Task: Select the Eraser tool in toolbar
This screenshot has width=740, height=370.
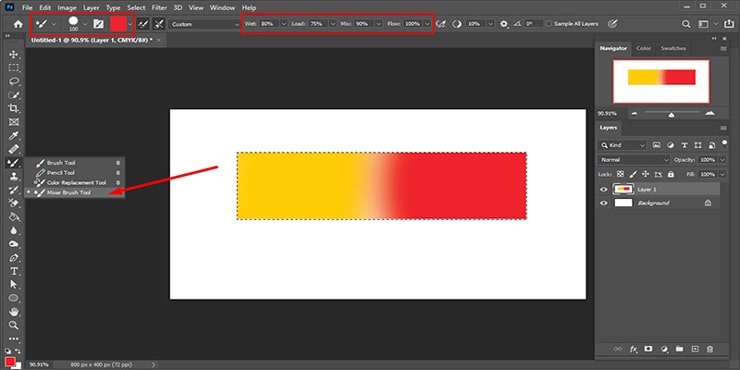Action: (x=14, y=203)
